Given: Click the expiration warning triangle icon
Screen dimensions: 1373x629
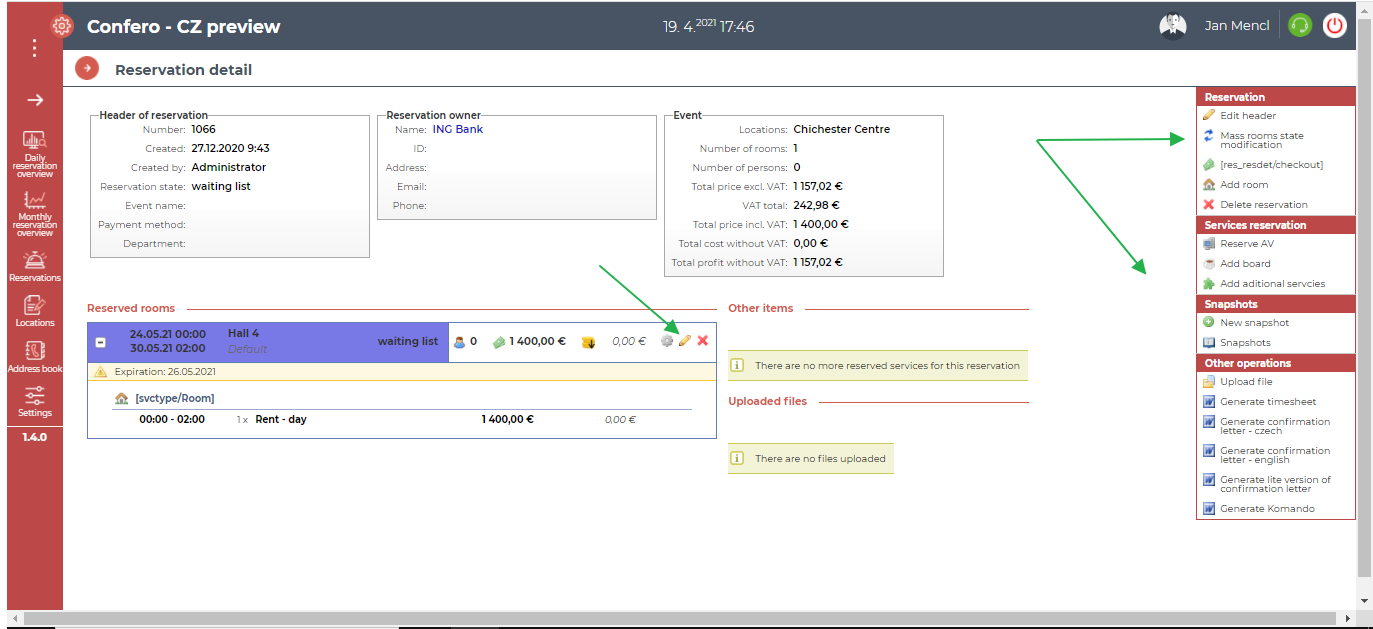Looking at the screenshot, I should [100, 372].
